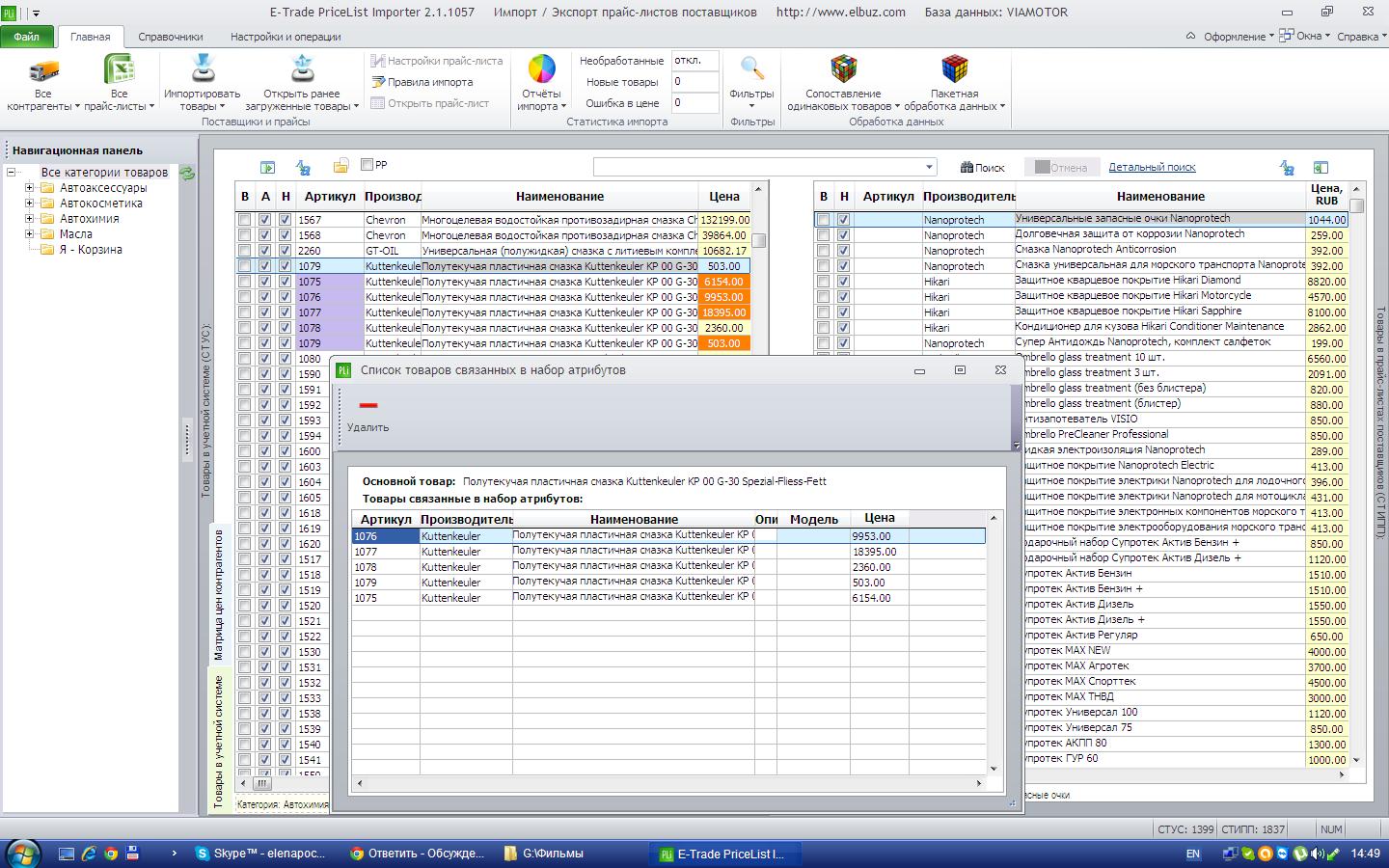
Task: Toggle column Н checkbox for article 2260
Action: [x=286, y=251]
